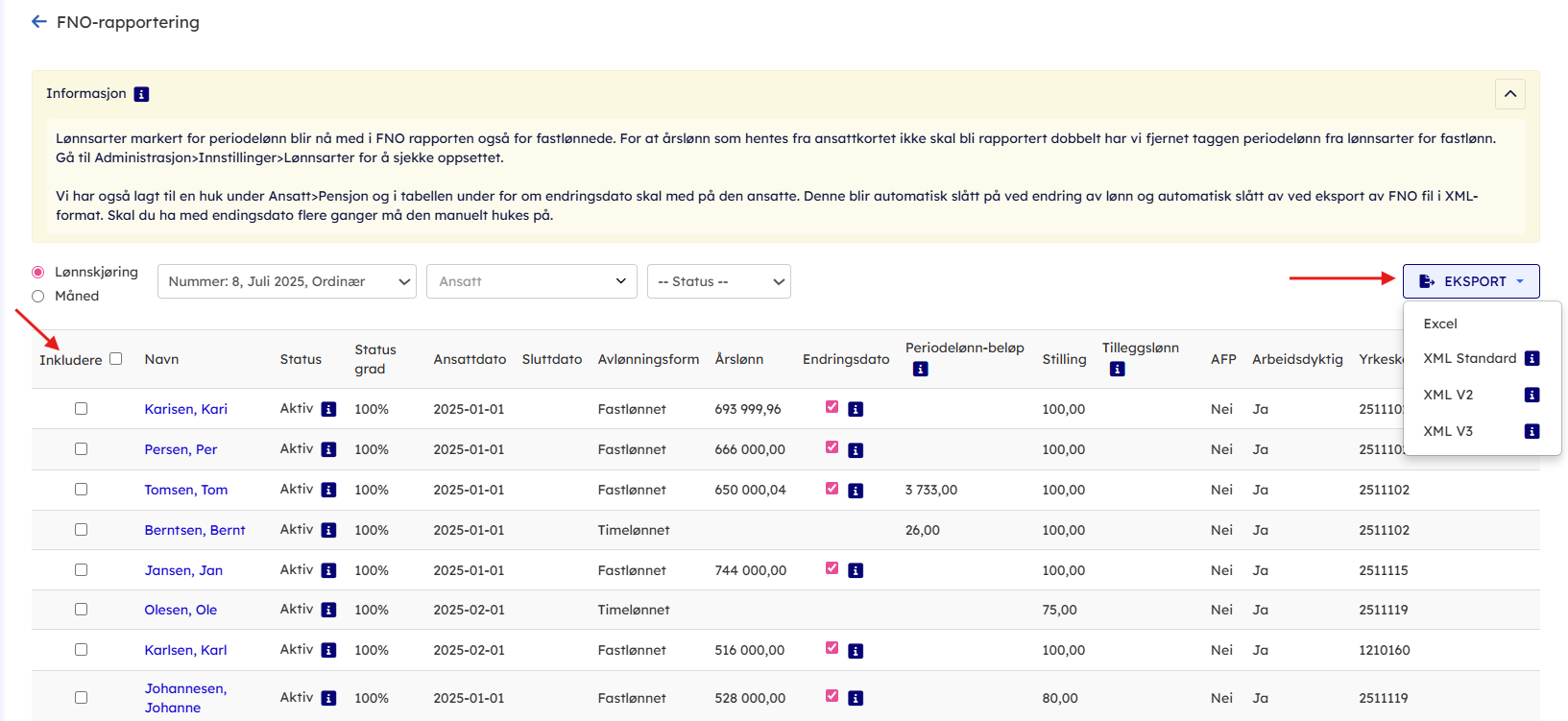
Task: Open employee link Berntsen, Bernt
Action: point(195,530)
